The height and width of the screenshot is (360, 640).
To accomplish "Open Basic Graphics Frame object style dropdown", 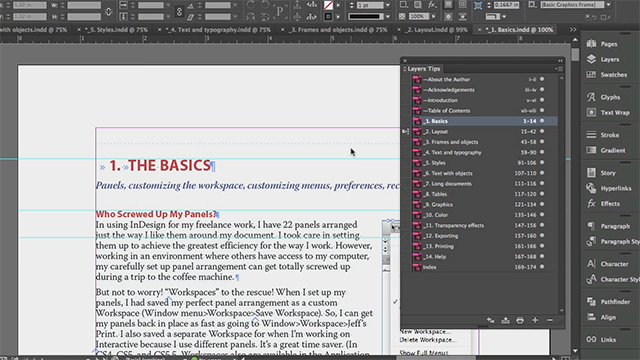I will [x=609, y=5].
